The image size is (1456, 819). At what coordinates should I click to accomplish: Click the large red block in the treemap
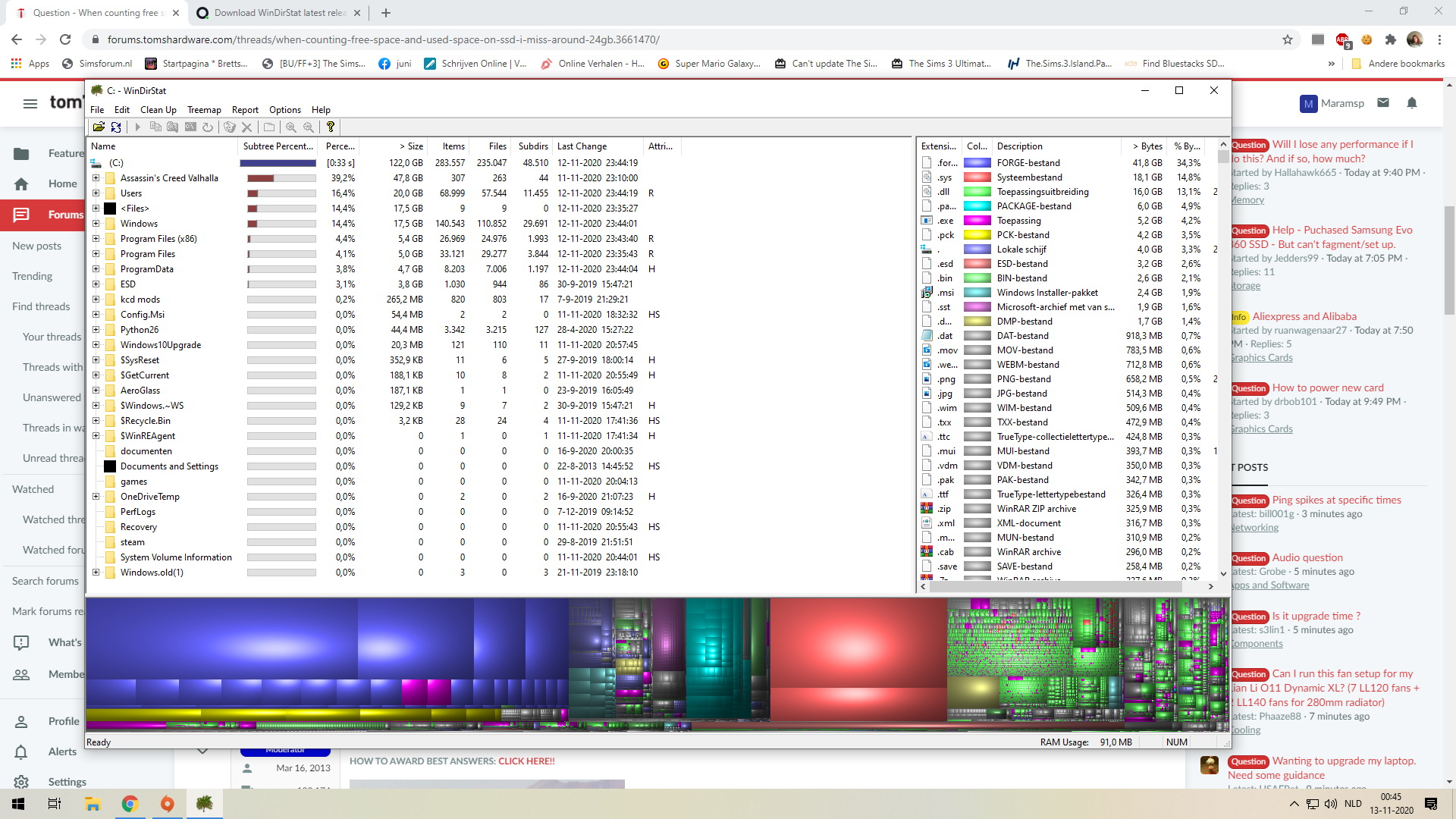858,643
